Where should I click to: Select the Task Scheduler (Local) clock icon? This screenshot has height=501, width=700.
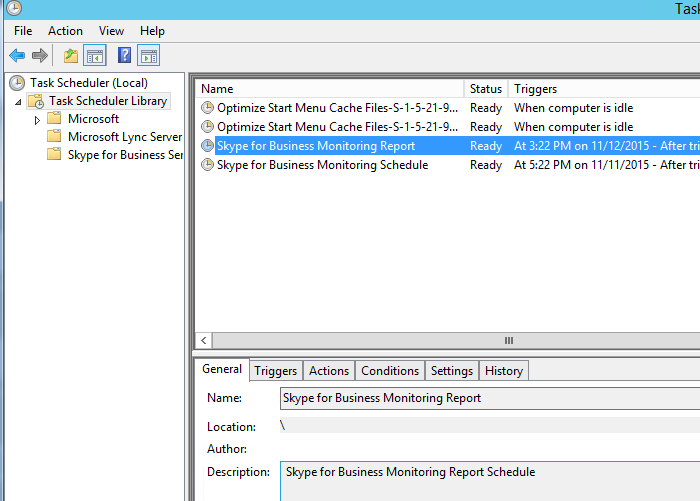[17, 83]
